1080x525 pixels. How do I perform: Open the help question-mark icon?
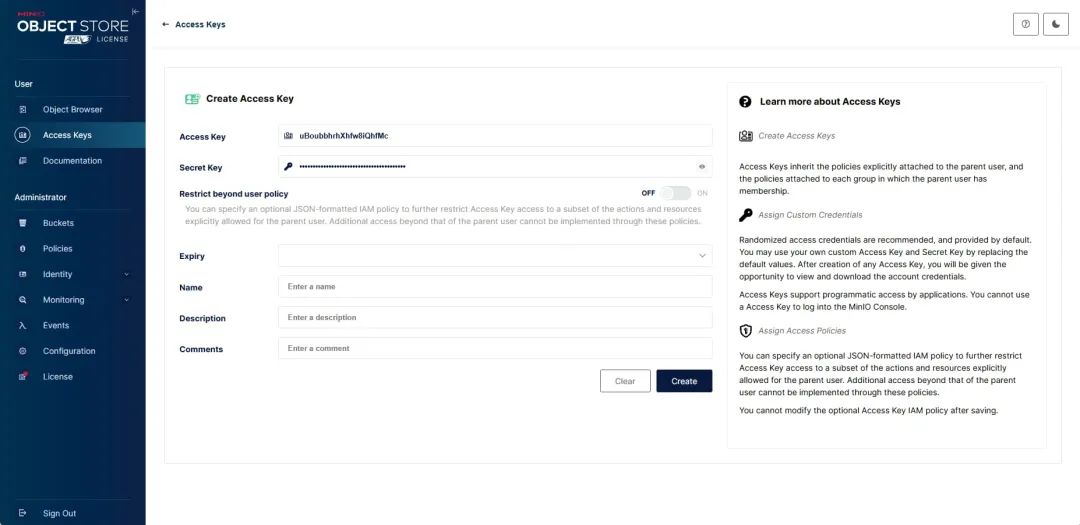tap(1026, 24)
